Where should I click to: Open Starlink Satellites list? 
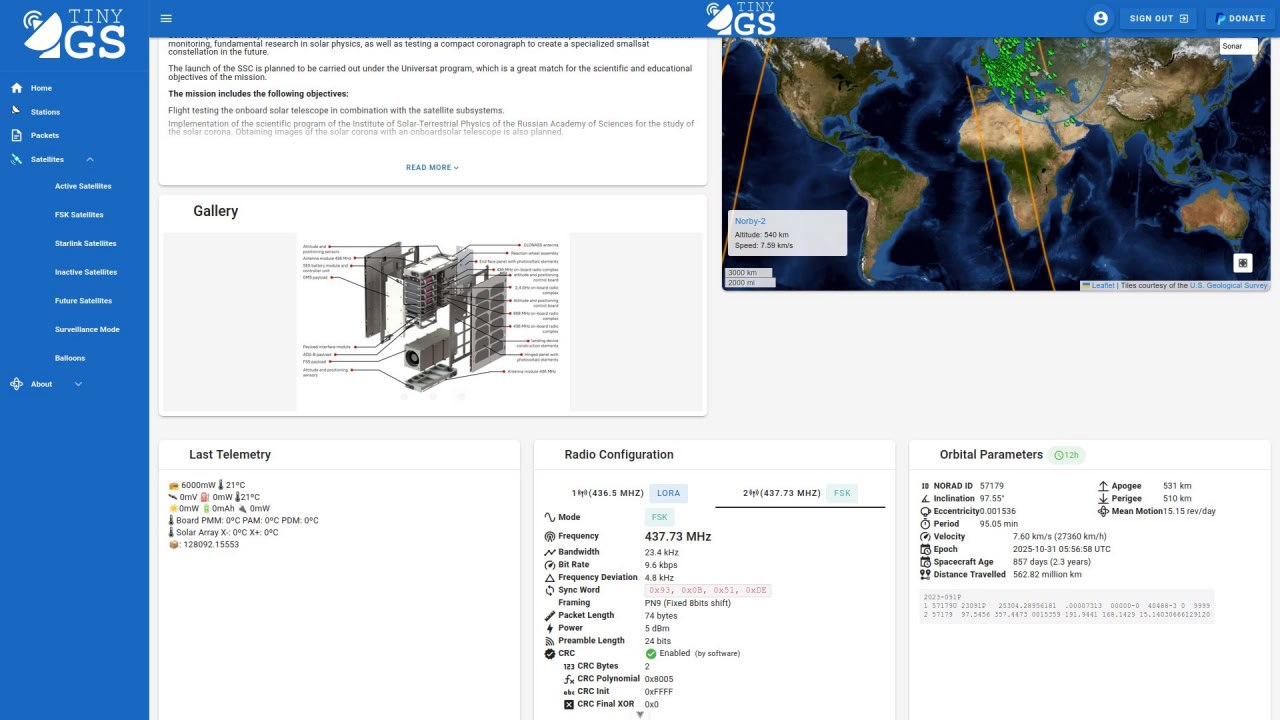(x=86, y=243)
